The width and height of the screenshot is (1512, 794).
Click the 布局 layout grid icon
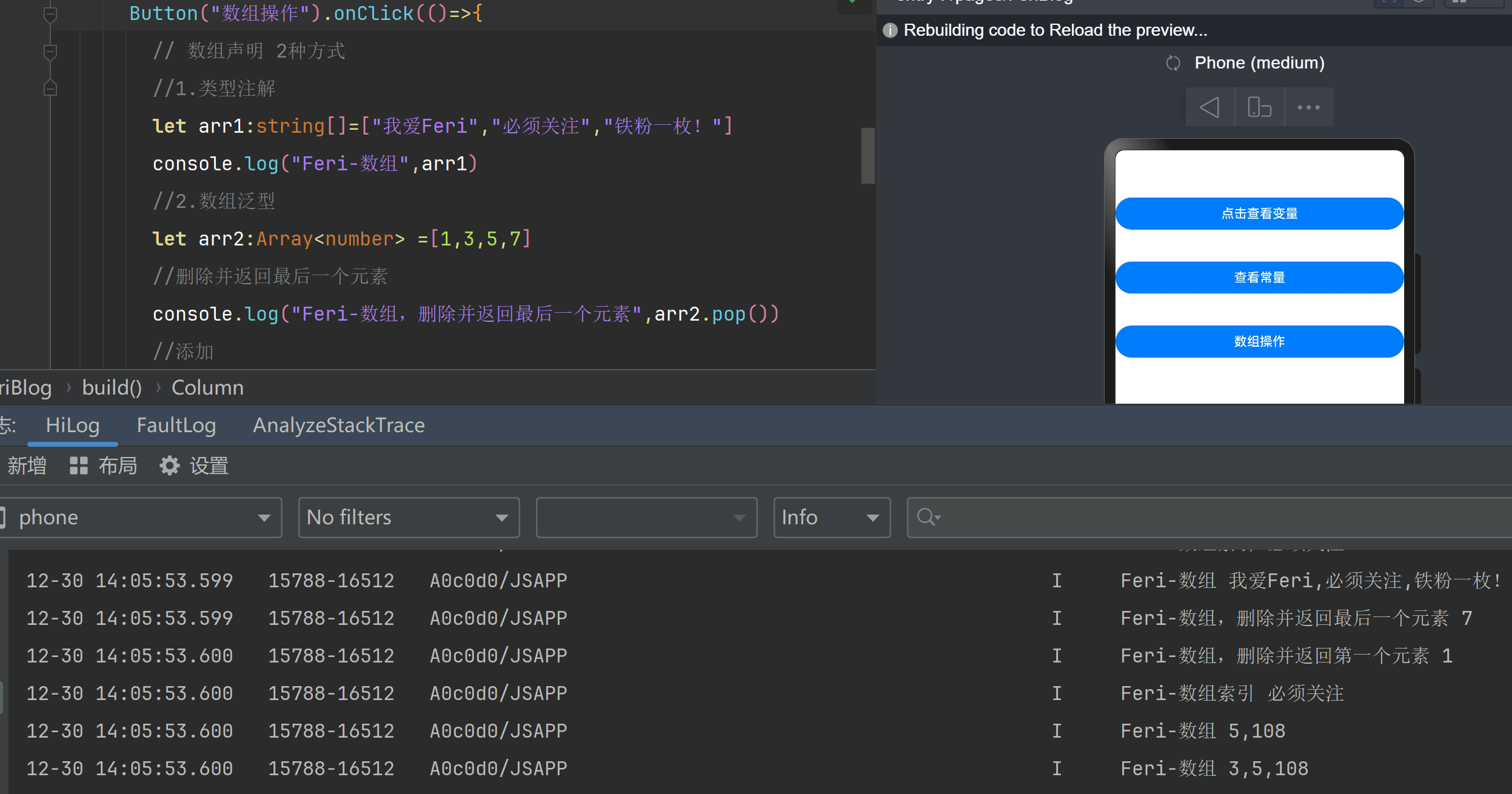click(x=79, y=465)
